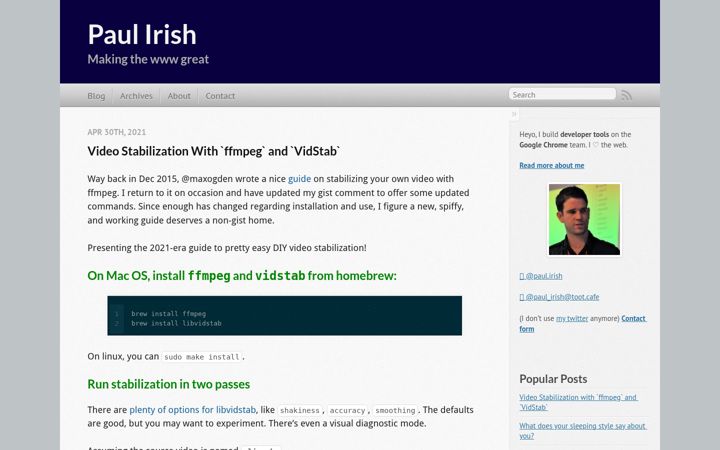Click into the Search field
The height and width of the screenshot is (450, 720).
click(562, 95)
